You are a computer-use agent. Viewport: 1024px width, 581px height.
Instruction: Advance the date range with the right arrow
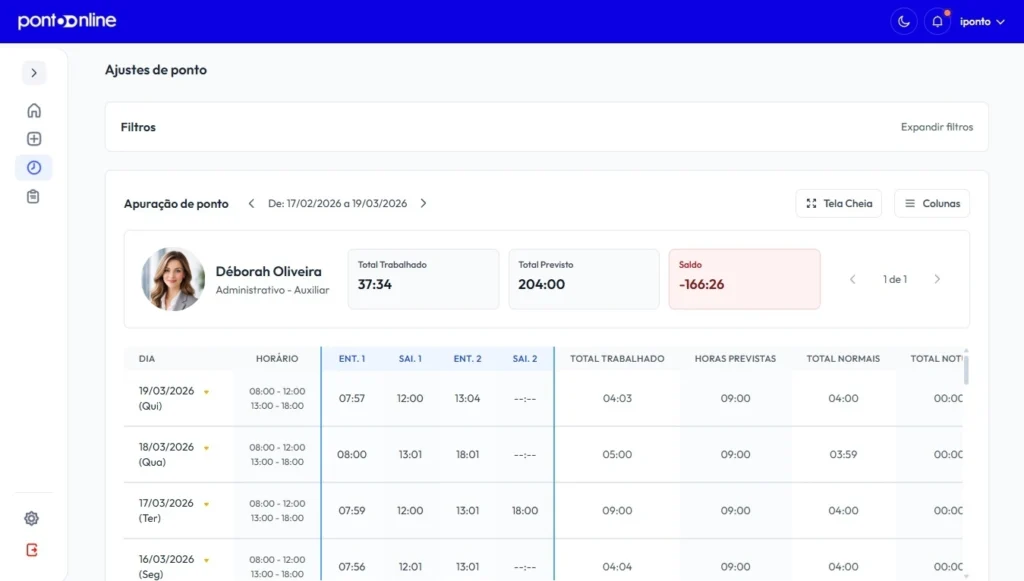click(423, 202)
